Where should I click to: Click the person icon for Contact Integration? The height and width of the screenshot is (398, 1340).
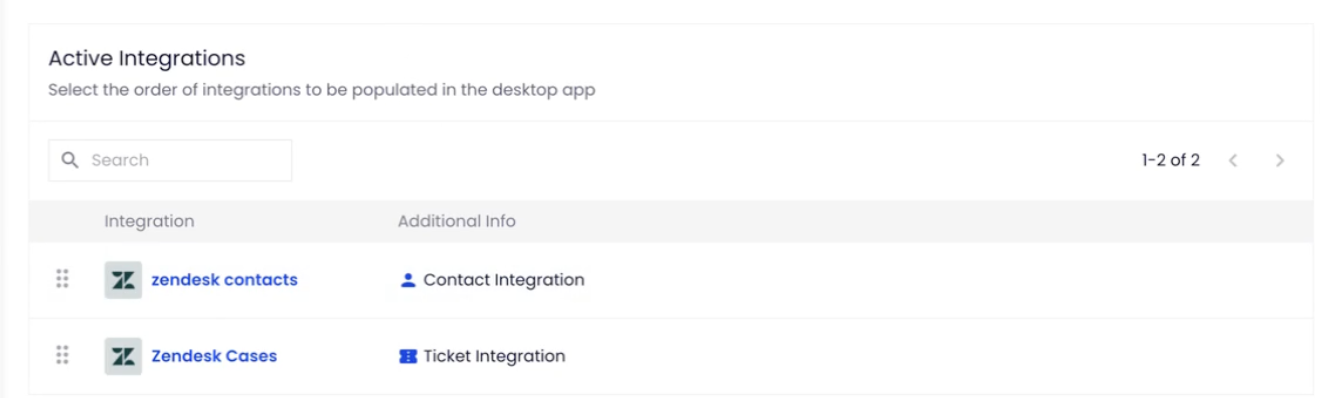[x=407, y=280]
